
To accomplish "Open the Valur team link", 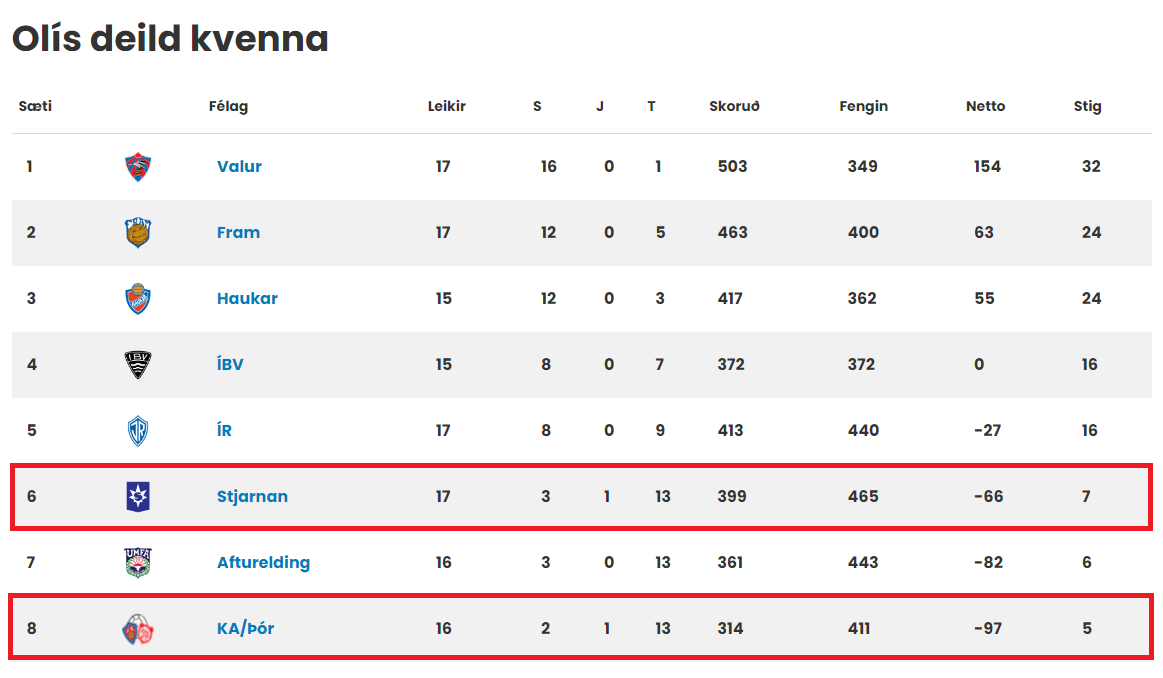I will (240, 166).
